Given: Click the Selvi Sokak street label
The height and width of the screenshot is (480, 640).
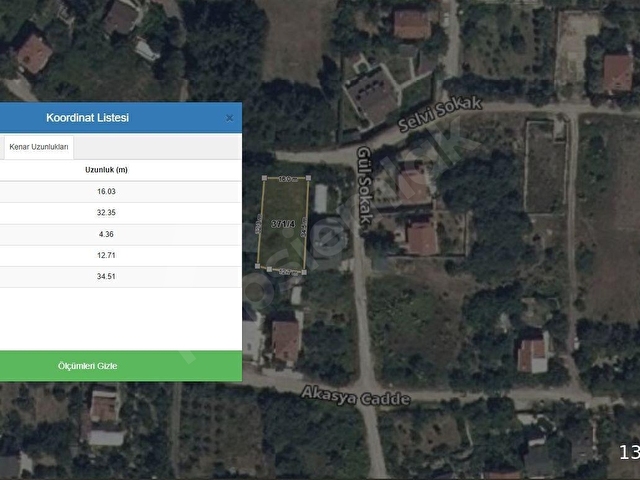Looking at the screenshot, I should [x=440, y=113].
